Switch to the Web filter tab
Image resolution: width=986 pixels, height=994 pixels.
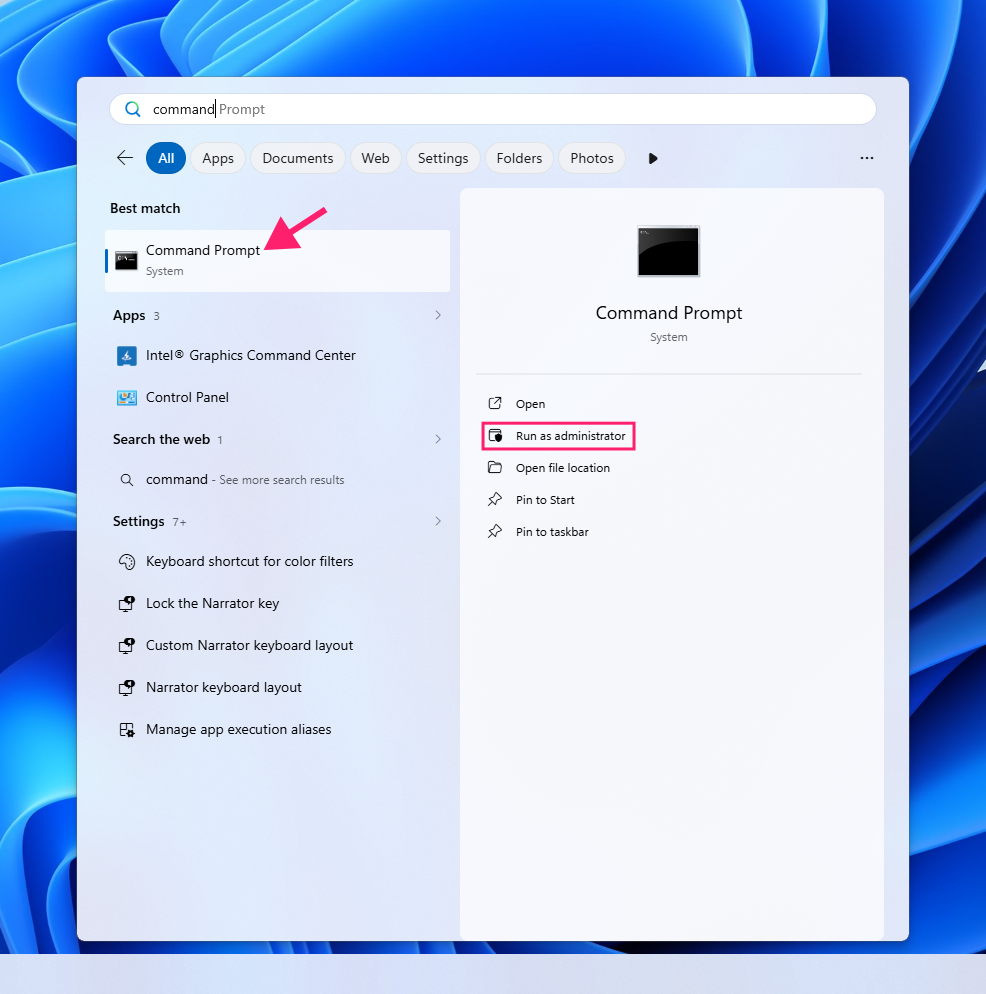pyautogui.click(x=375, y=158)
